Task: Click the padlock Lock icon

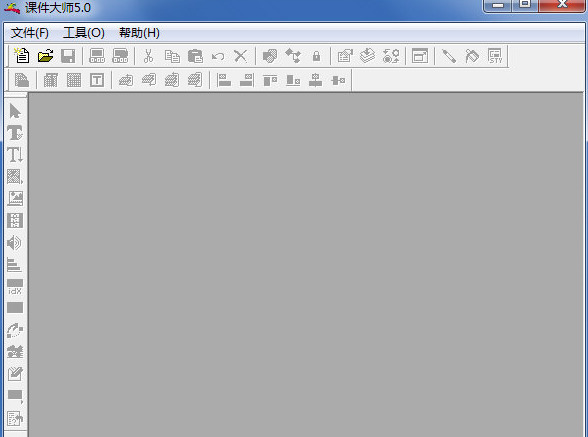Action: tap(316, 56)
